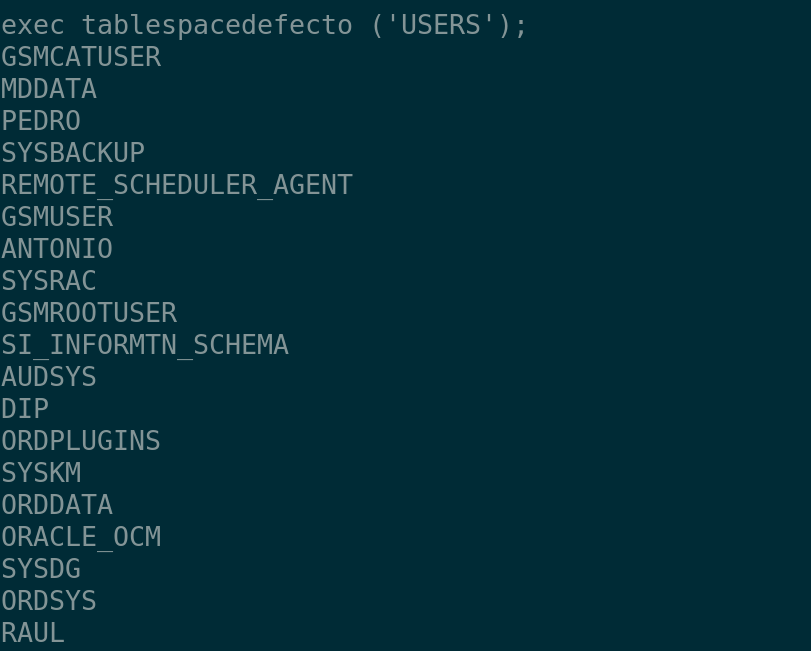This screenshot has height=651, width=811.
Task: Place cursor on SI_INFORMTN_SCHEMA text
Action: (145, 345)
